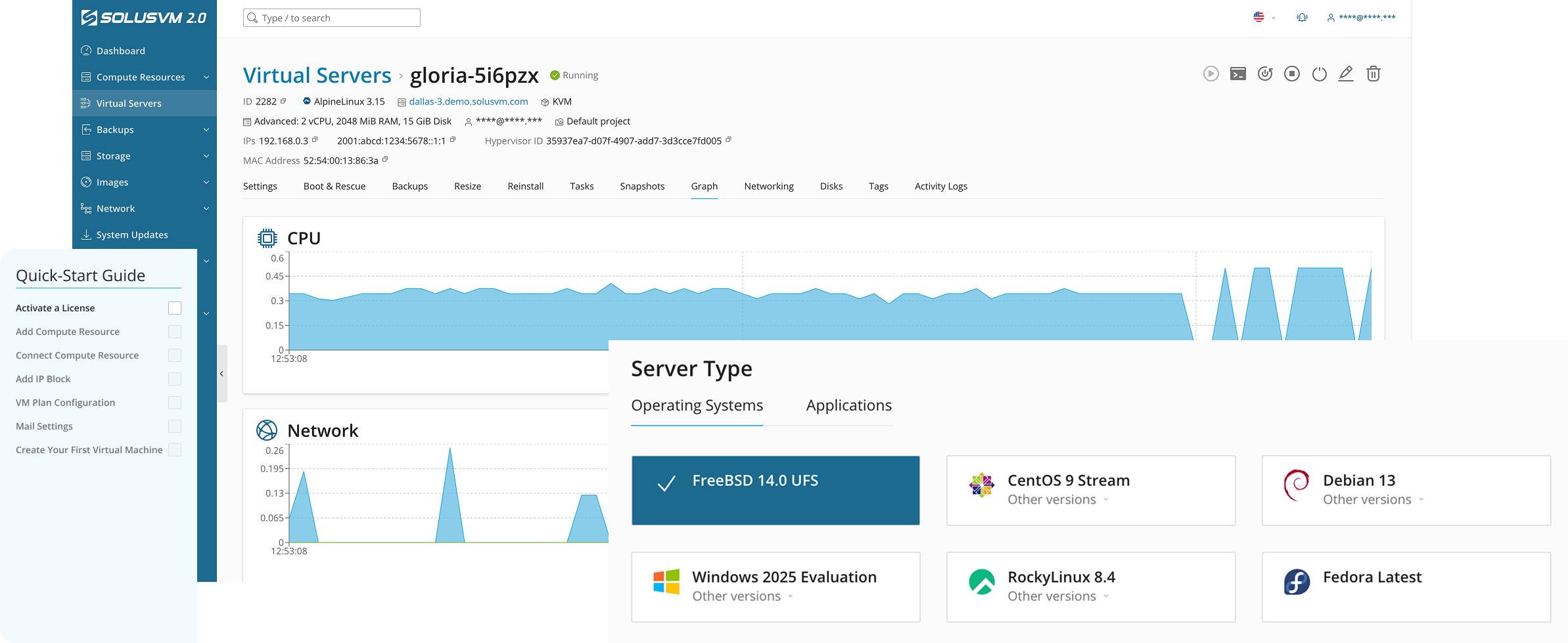Open the Snapshots tab
Screen dimensions: 1568x643
(x=642, y=187)
